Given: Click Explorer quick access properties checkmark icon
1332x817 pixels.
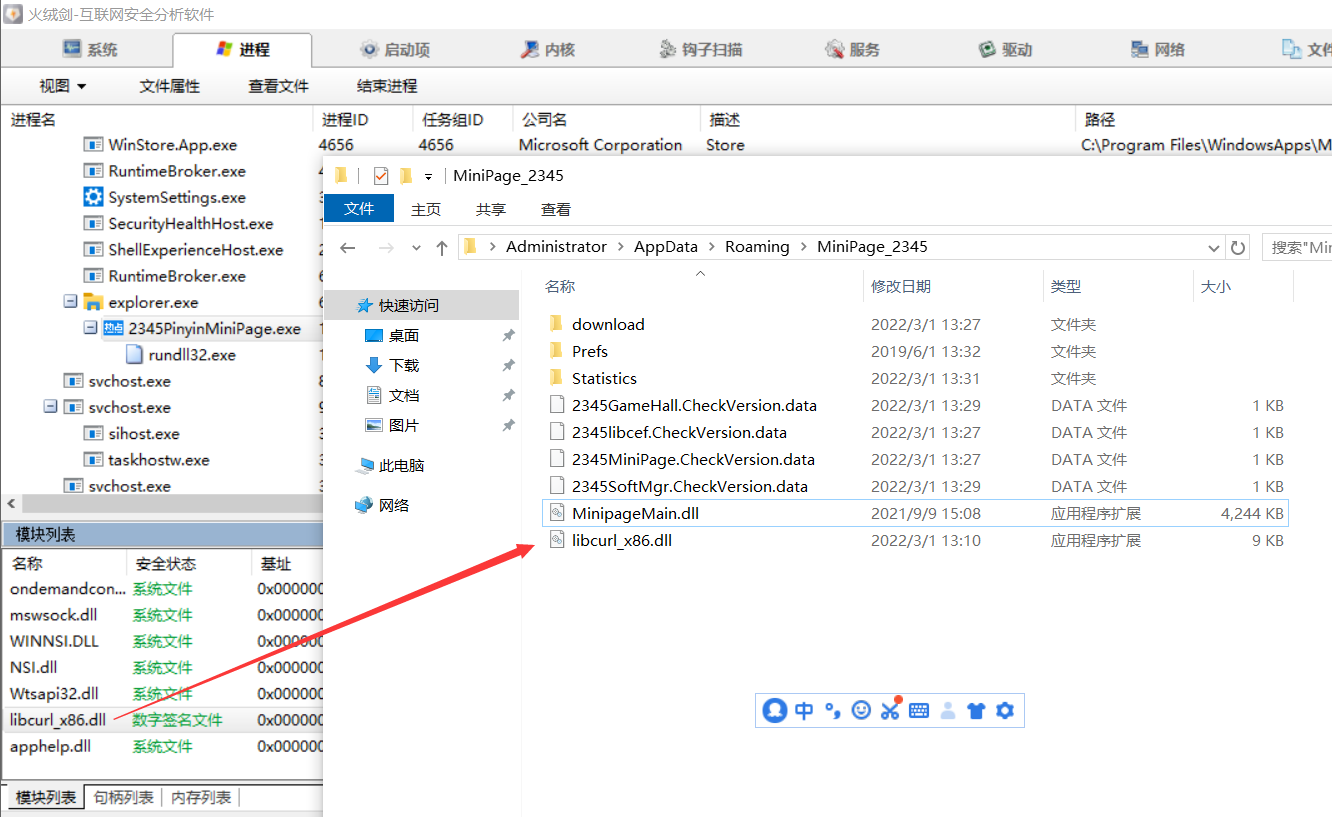Looking at the screenshot, I should (381, 176).
